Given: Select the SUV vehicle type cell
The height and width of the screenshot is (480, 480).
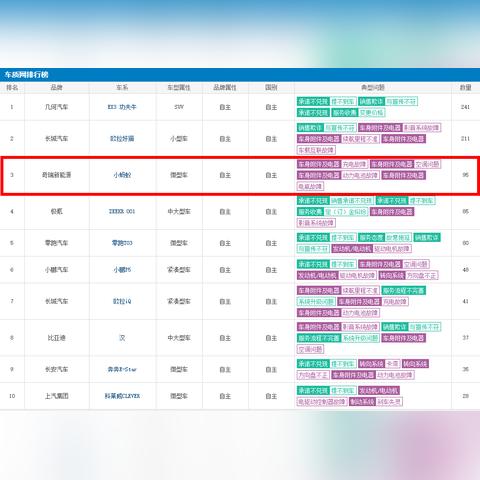Looking at the screenshot, I should 179,107.
